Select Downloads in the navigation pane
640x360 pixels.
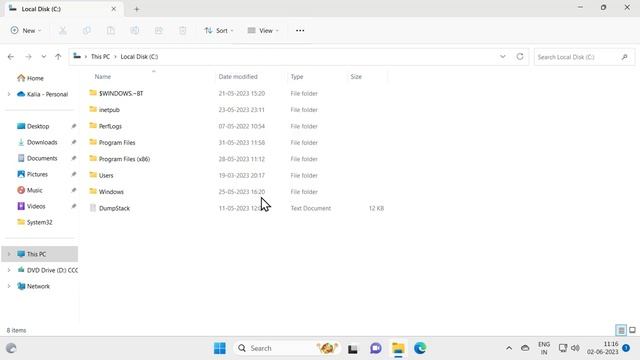tap(38, 142)
